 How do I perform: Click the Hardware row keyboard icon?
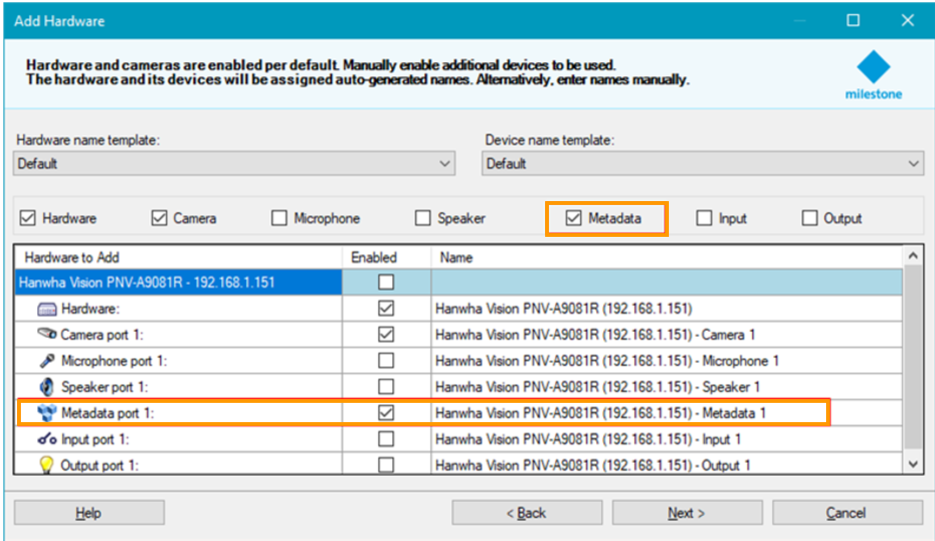47,309
